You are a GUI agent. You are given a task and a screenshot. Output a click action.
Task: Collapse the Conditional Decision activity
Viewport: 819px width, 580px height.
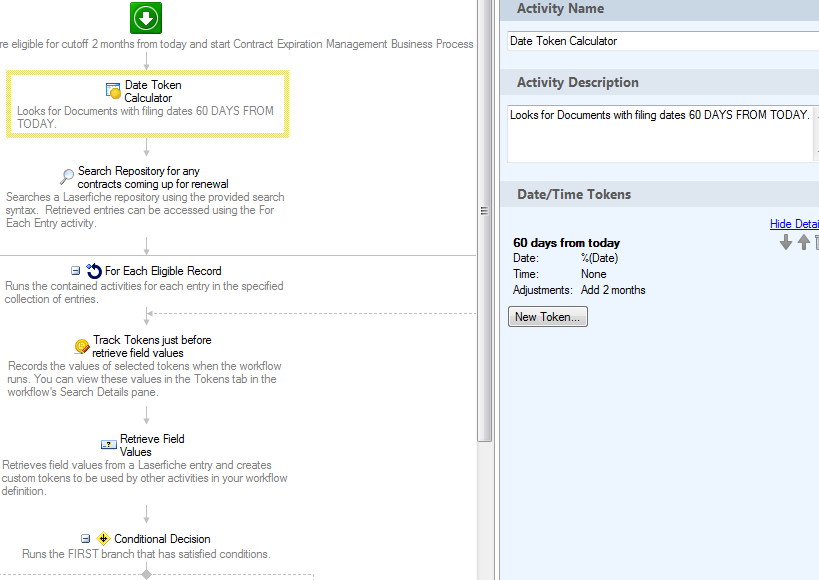tap(86, 539)
